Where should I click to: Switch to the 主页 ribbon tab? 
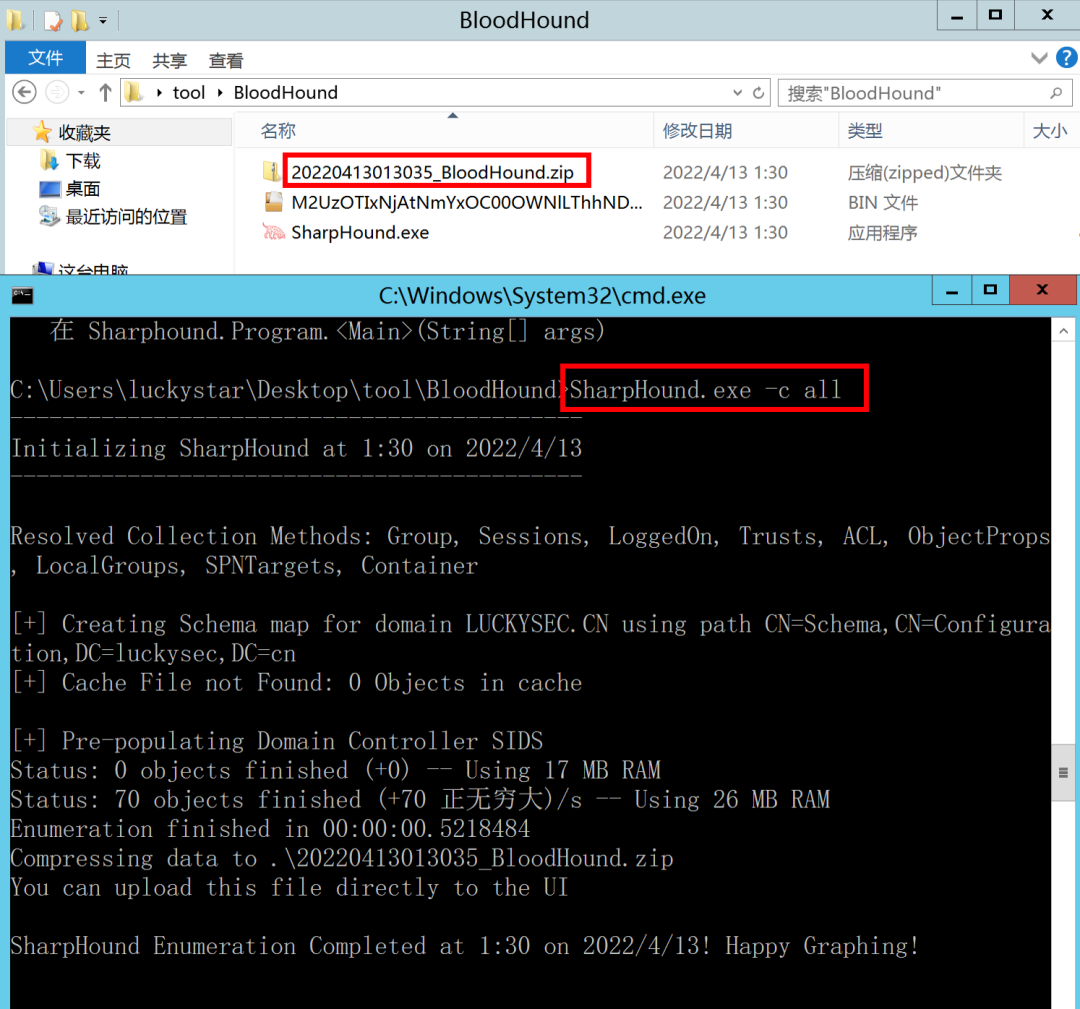point(113,61)
